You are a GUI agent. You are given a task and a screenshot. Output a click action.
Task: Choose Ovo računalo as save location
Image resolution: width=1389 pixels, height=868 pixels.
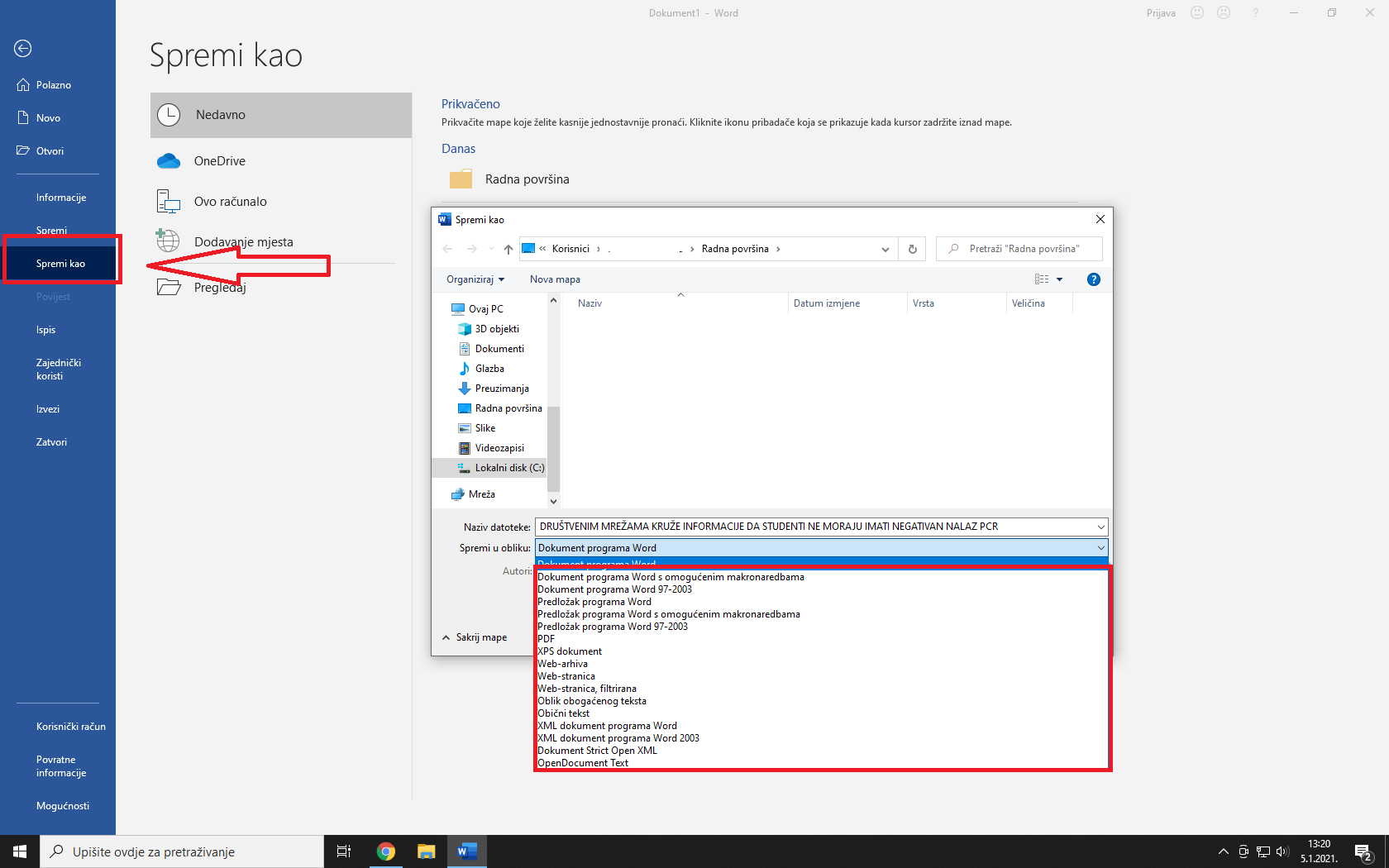point(281,202)
